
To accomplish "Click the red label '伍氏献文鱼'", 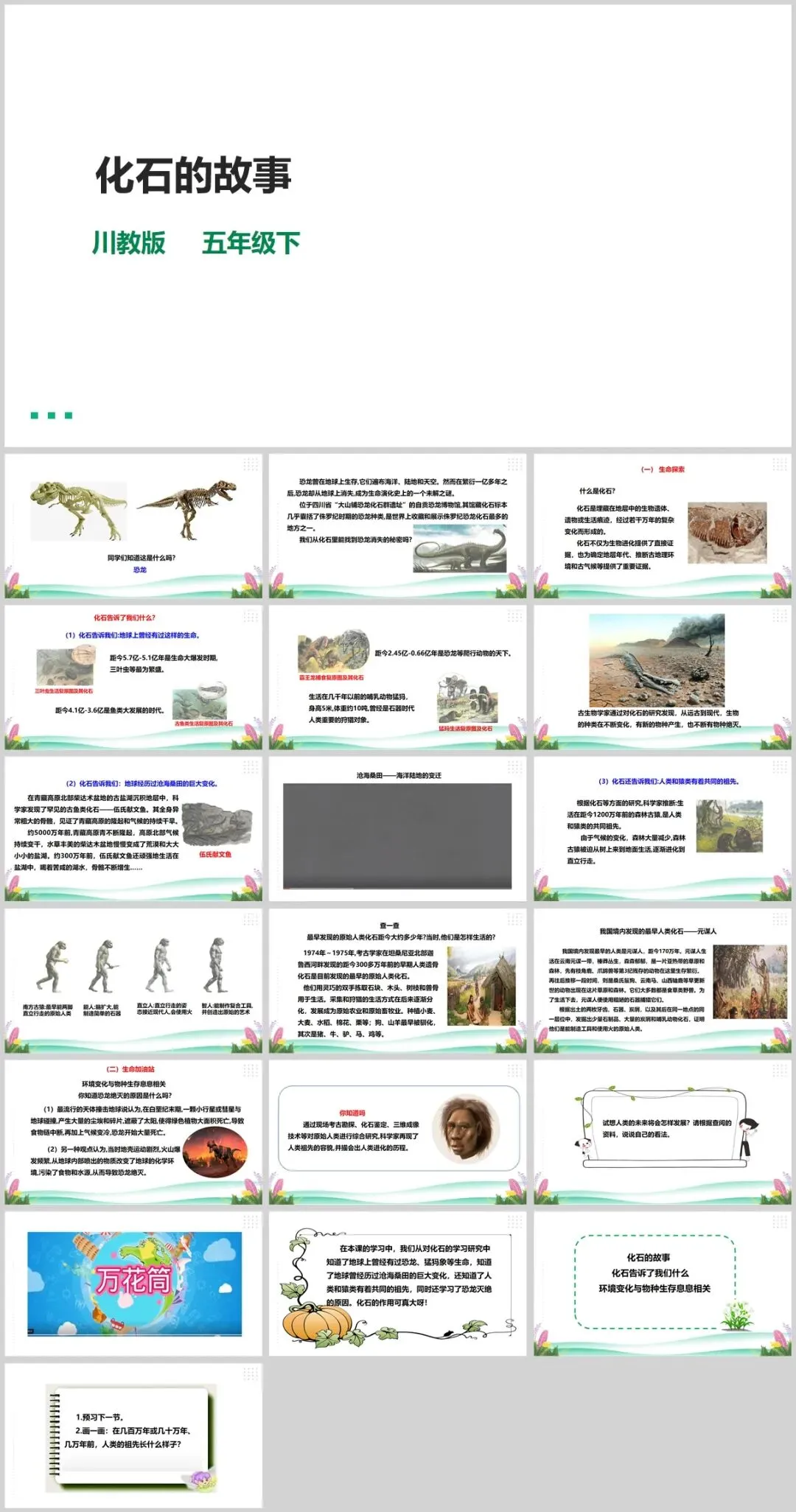I will coord(216,854).
